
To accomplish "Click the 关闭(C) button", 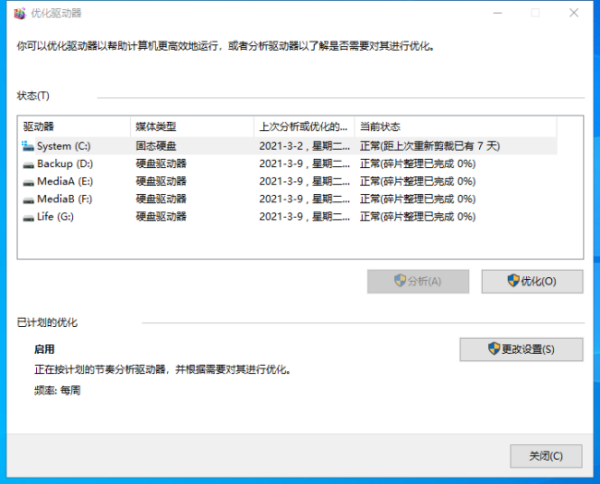I will point(546,456).
